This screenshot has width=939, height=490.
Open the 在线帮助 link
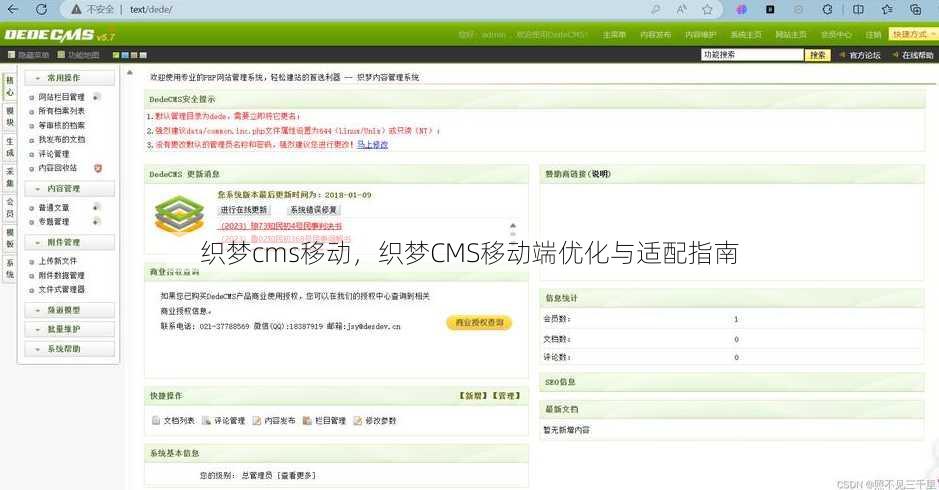coord(917,55)
